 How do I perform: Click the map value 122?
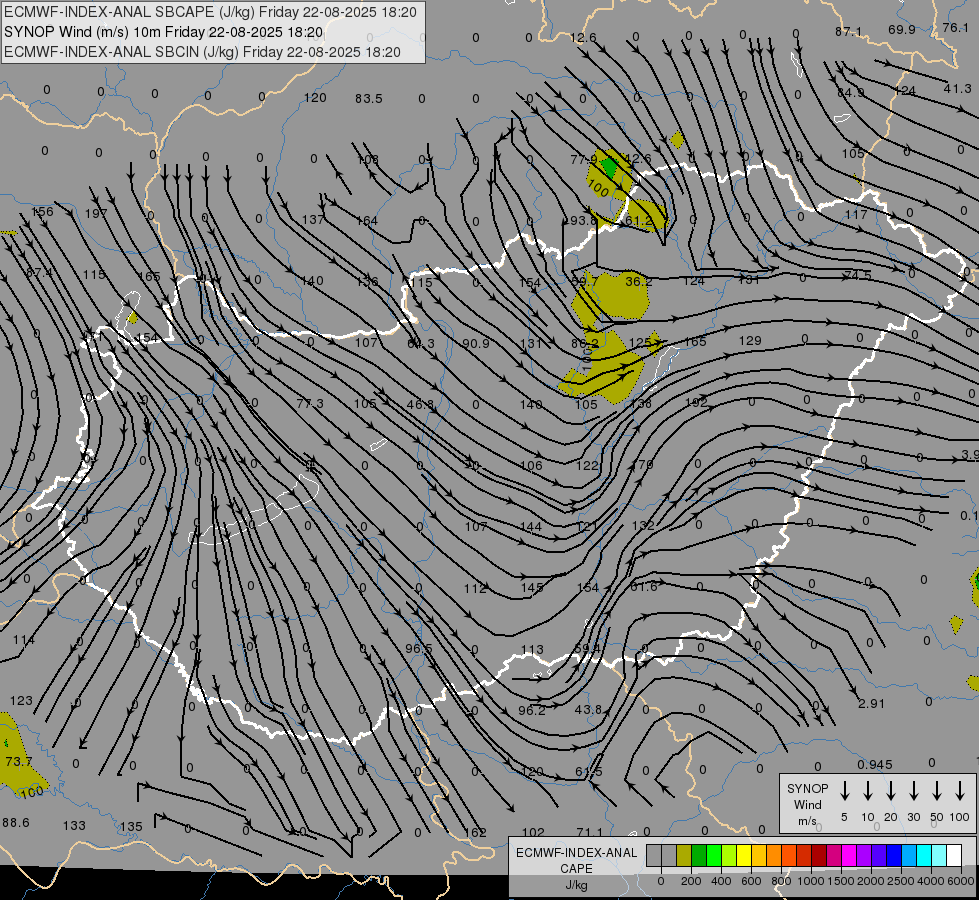tap(587, 466)
